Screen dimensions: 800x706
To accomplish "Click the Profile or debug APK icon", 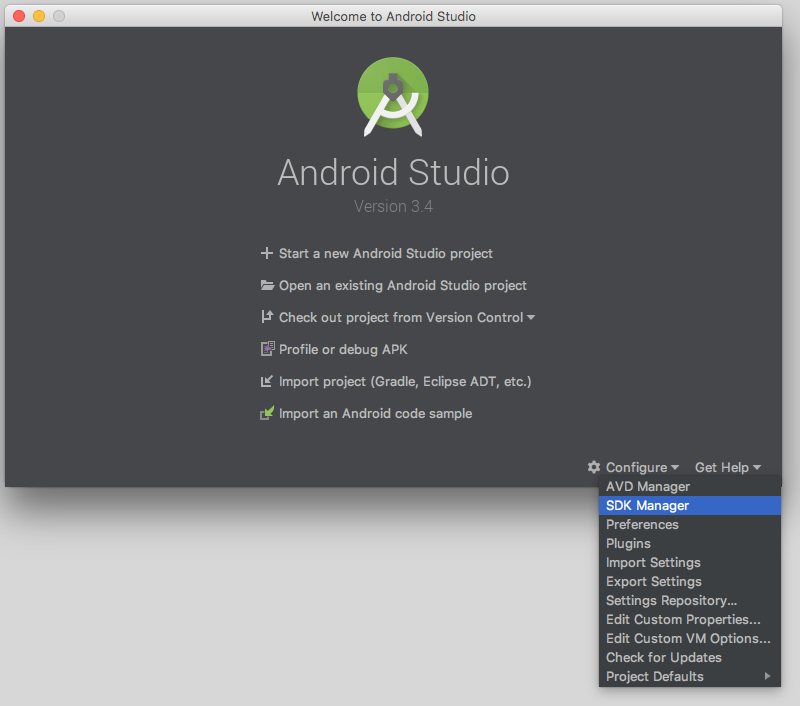I will coord(267,350).
